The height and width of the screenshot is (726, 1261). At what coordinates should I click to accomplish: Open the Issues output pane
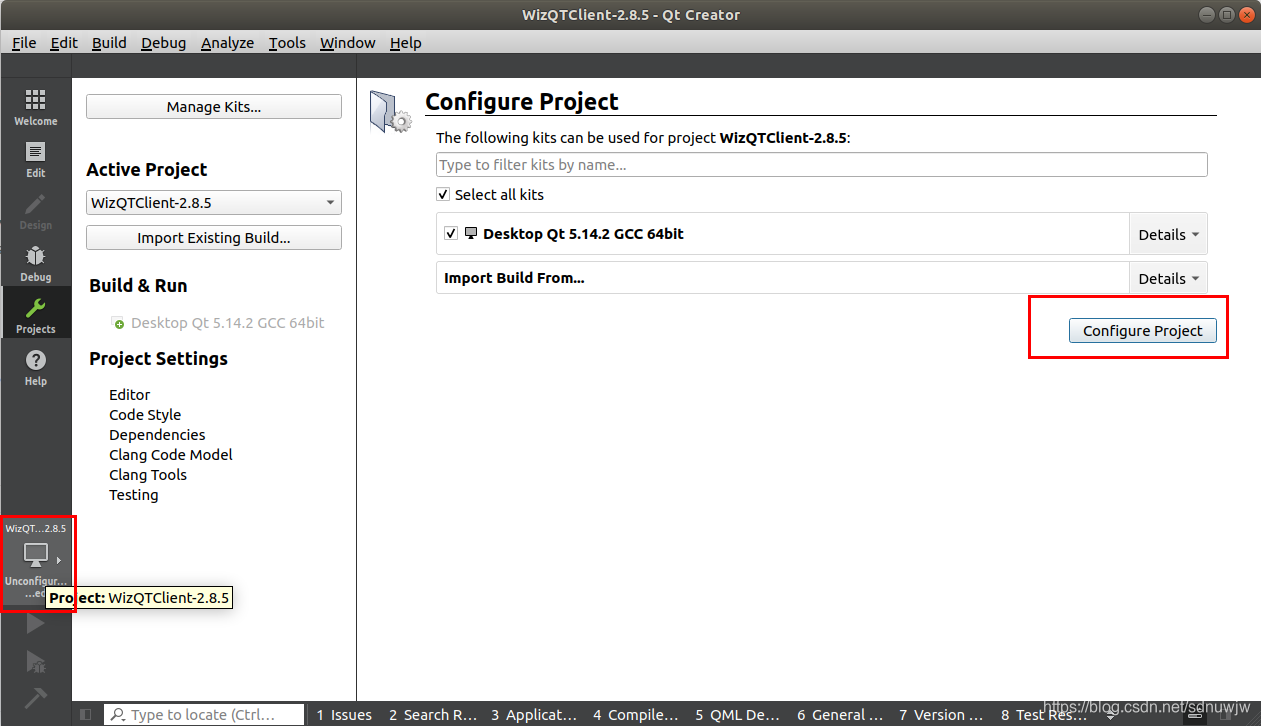click(344, 715)
